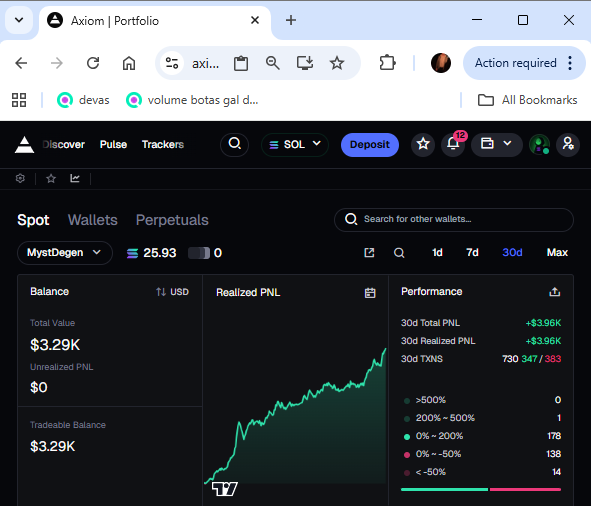Image resolution: width=591 pixels, height=506 pixels.
Task: Open calendar icon in Realized PNL
Action: [x=370, y=293]
